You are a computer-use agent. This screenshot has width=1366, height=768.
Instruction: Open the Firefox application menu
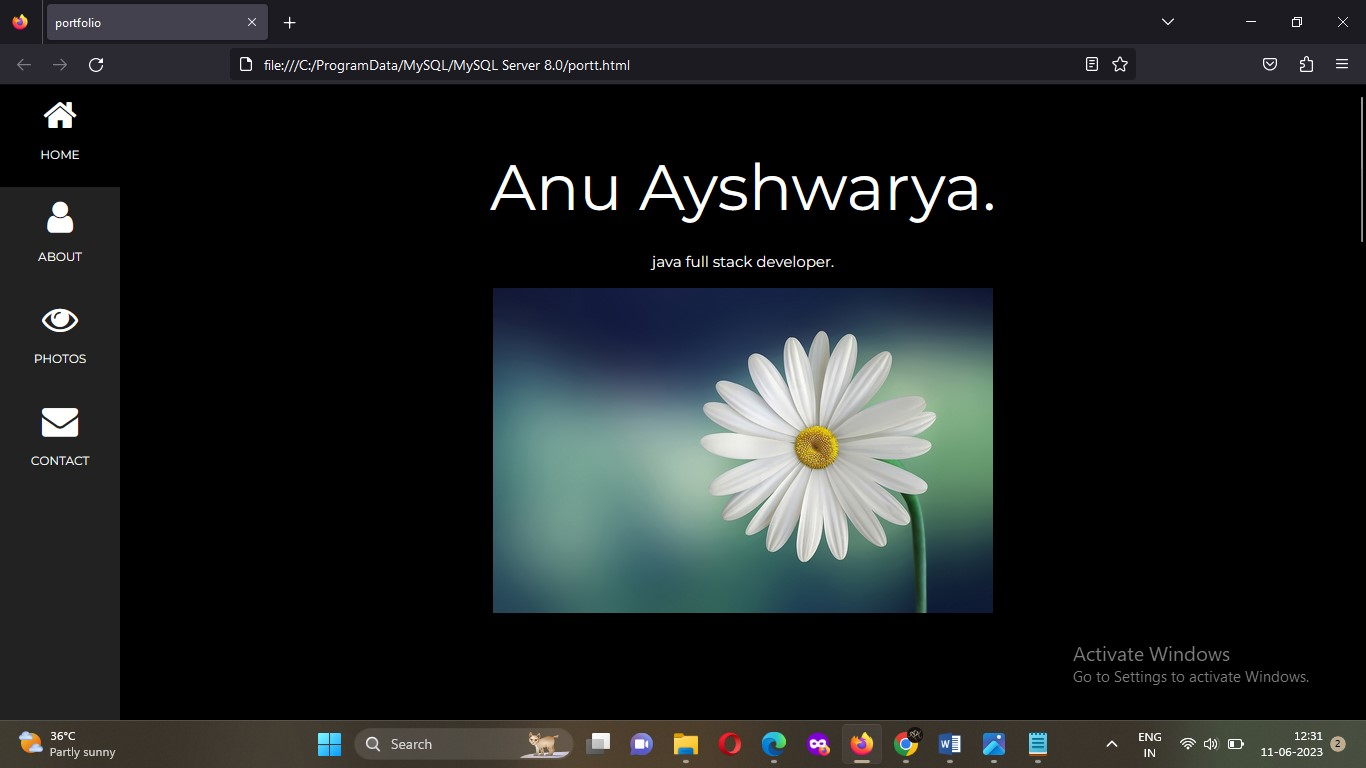pos(1342,64)
